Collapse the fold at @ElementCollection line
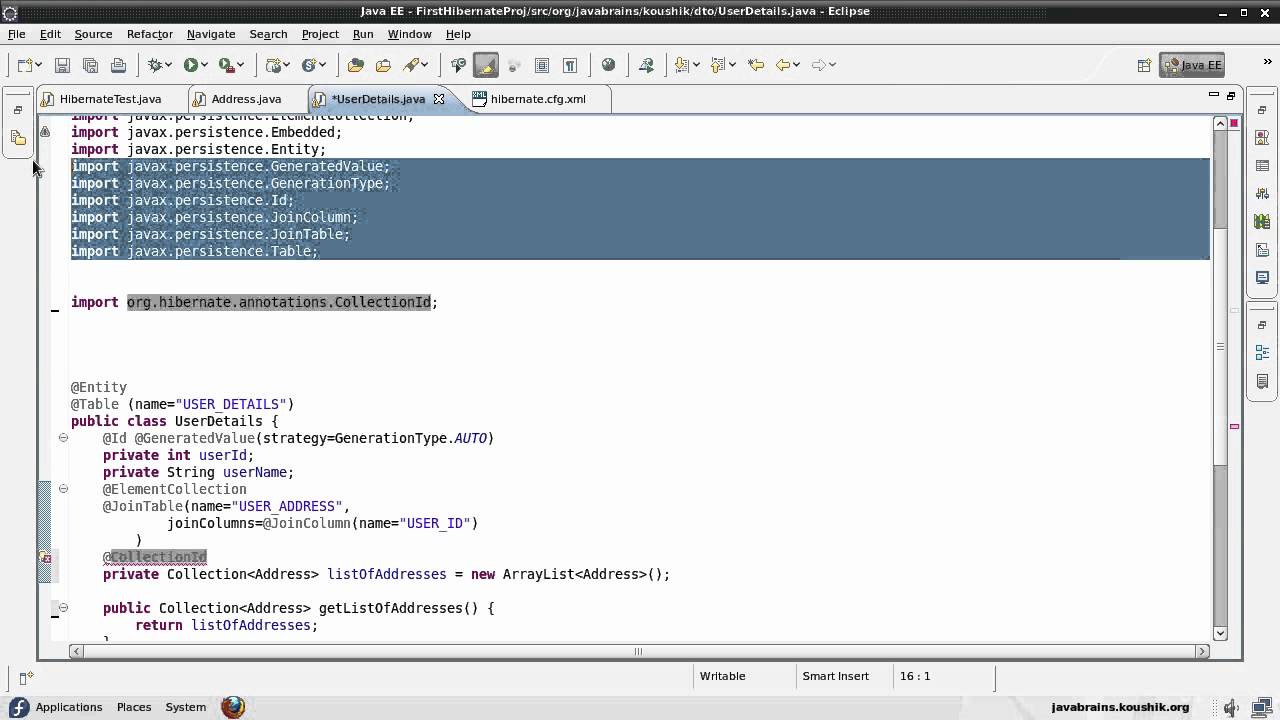The height and width of the screenshot is (720, 1280). (63, 489)
